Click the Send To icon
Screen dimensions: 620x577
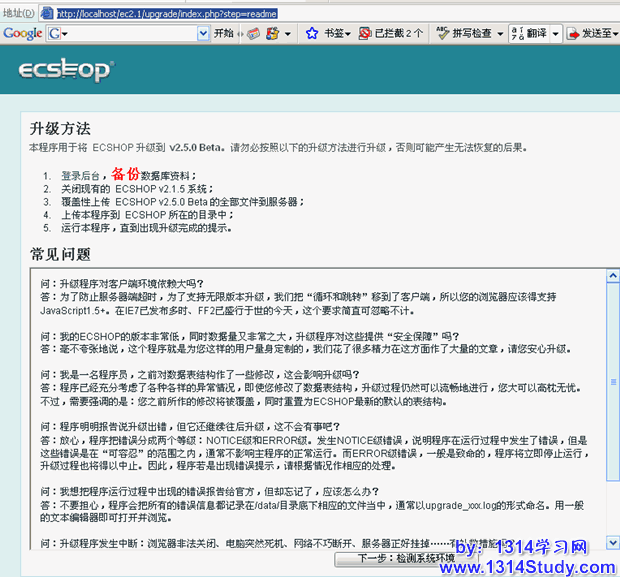(x=573, y=34)
